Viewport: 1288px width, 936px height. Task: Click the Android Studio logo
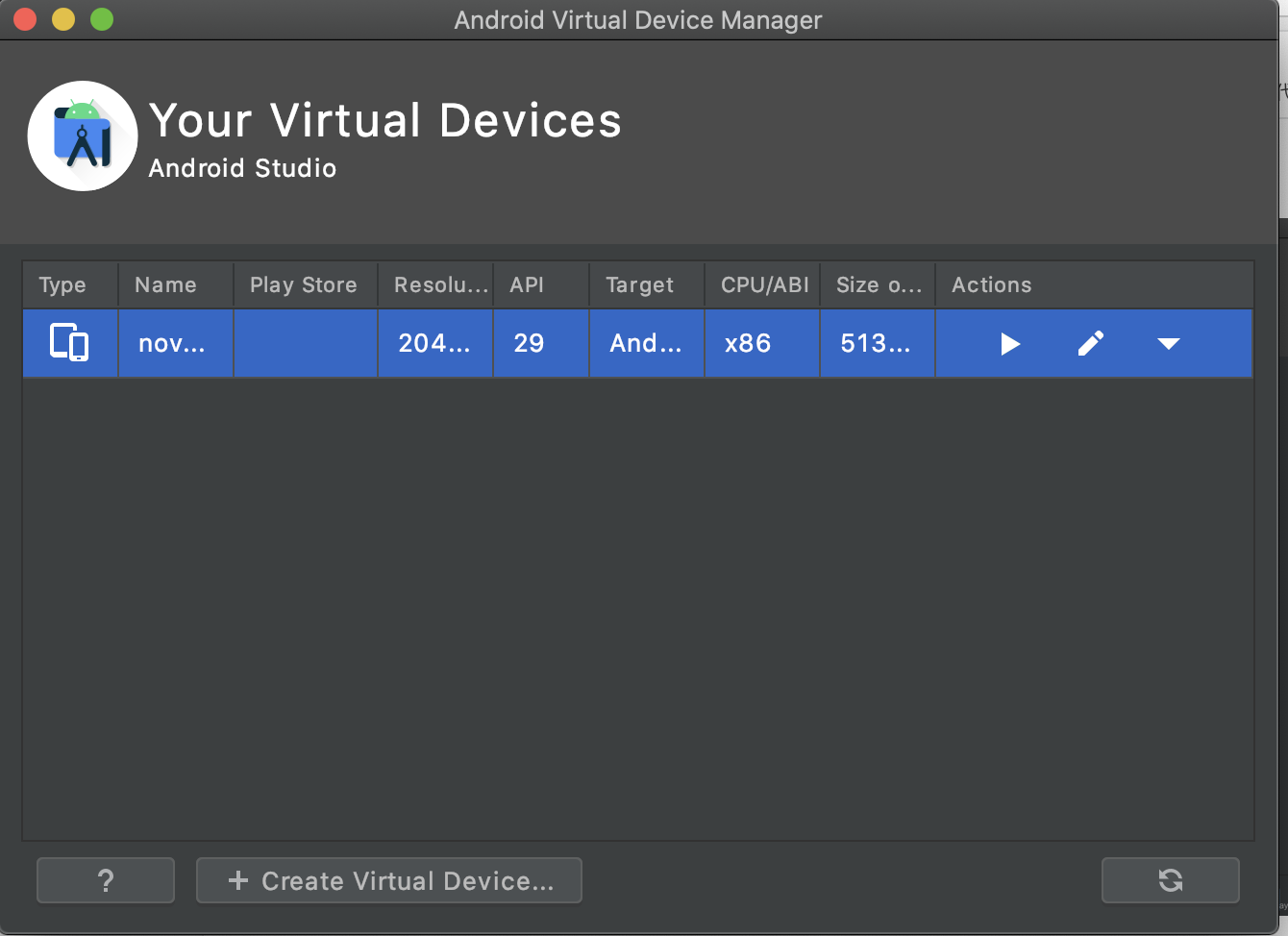click(x=83, y=135)
